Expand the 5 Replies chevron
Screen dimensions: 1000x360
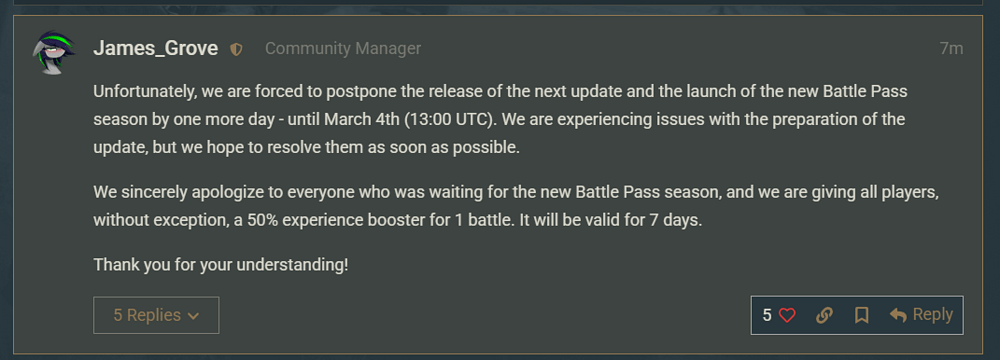coord(193,316)
